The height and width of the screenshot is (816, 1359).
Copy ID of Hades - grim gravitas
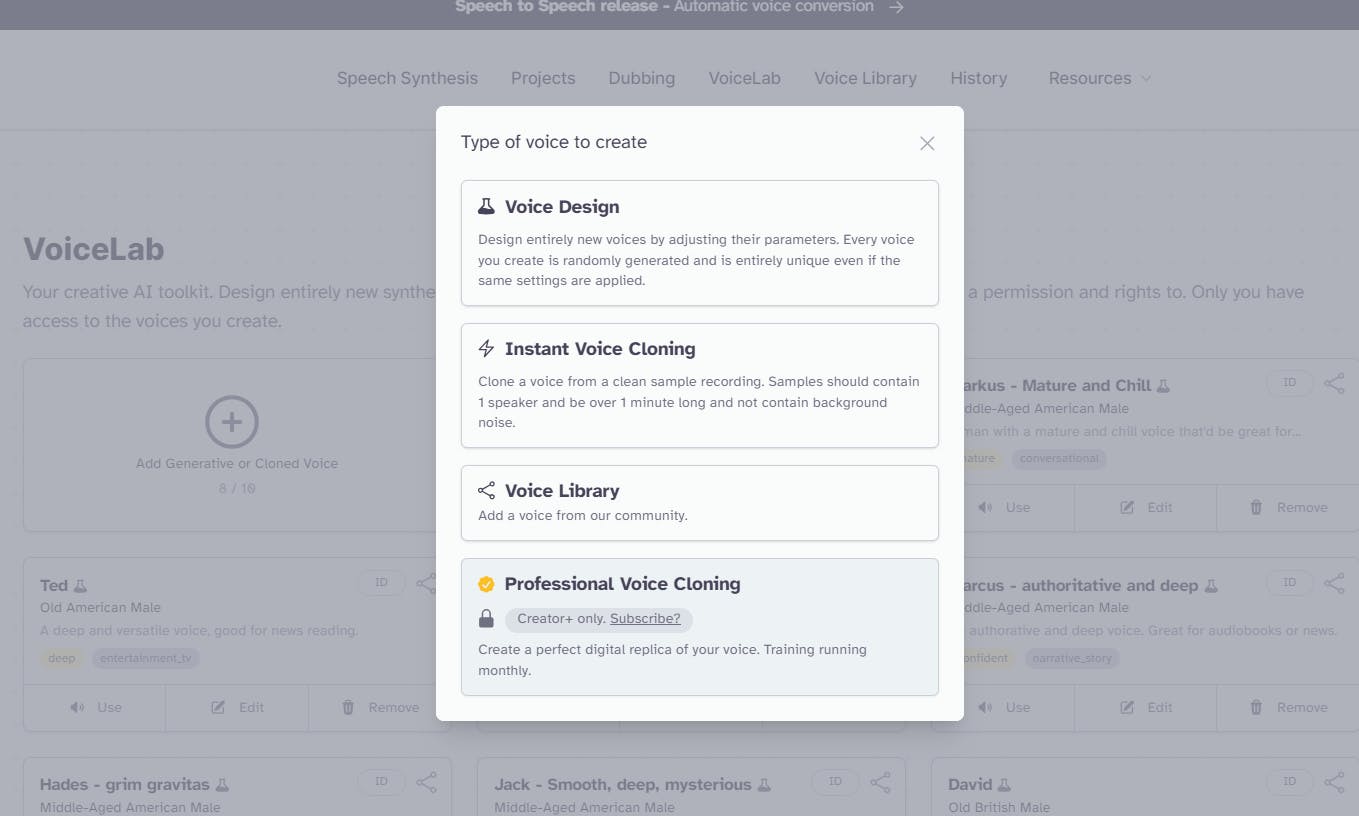[x=381, y=782]
